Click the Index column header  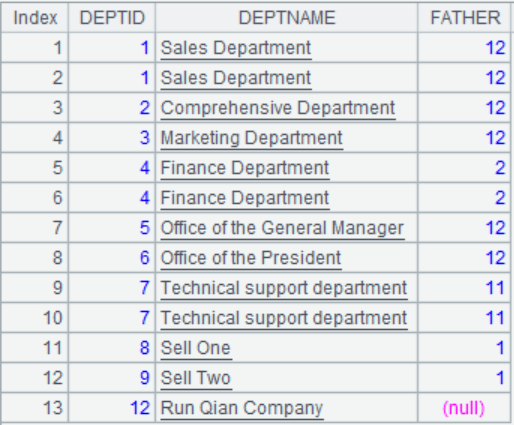(35, 18)
